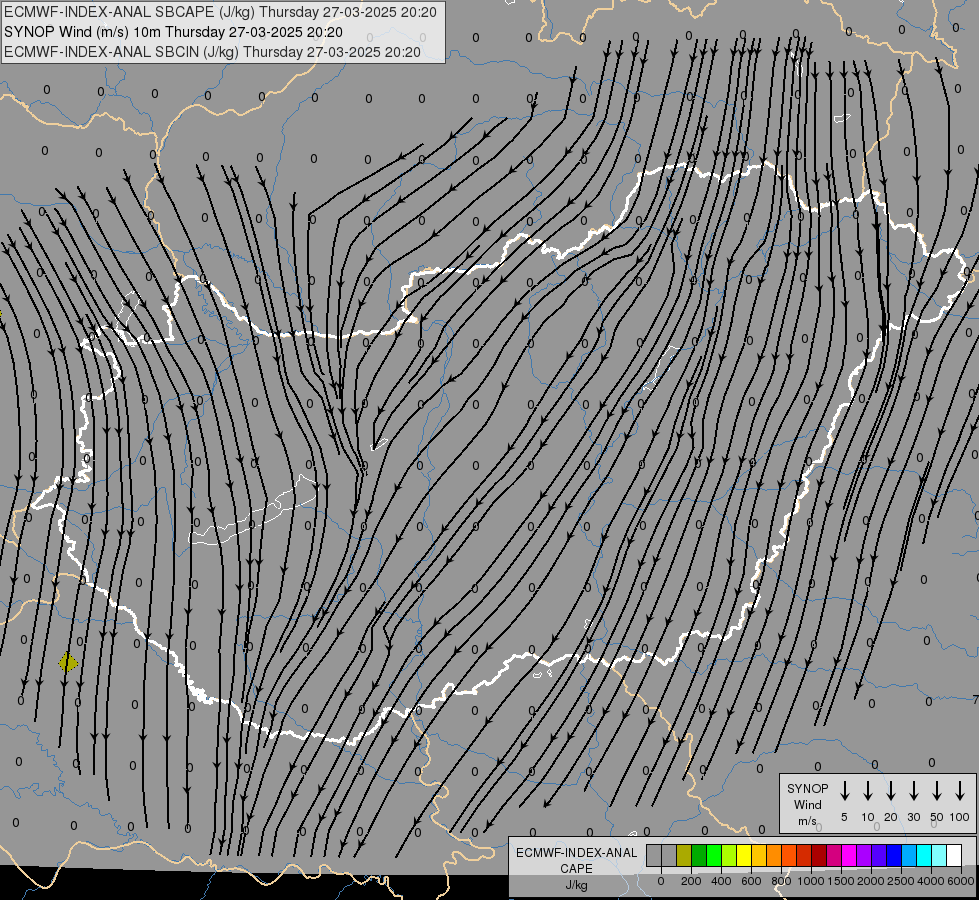Image resolution: width=979 pixels, height=900 pixels.
Task: Click the wind legend value 5
Action: tap(844, 817)
